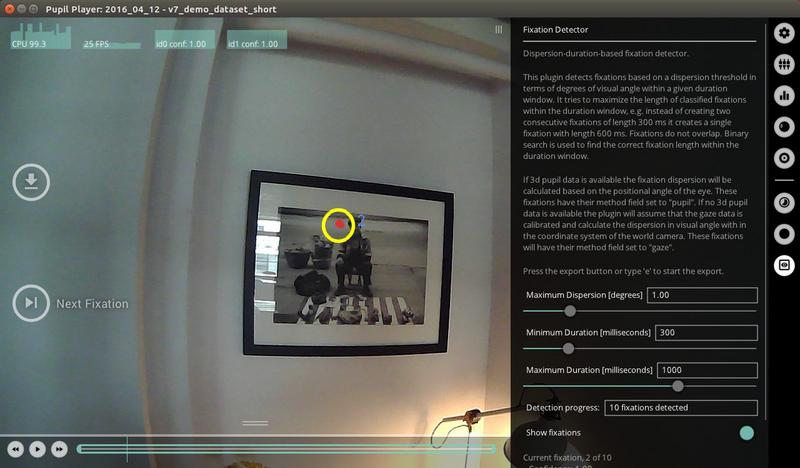Click the "Current fixation, 2 of 10" text

(567, 457)
